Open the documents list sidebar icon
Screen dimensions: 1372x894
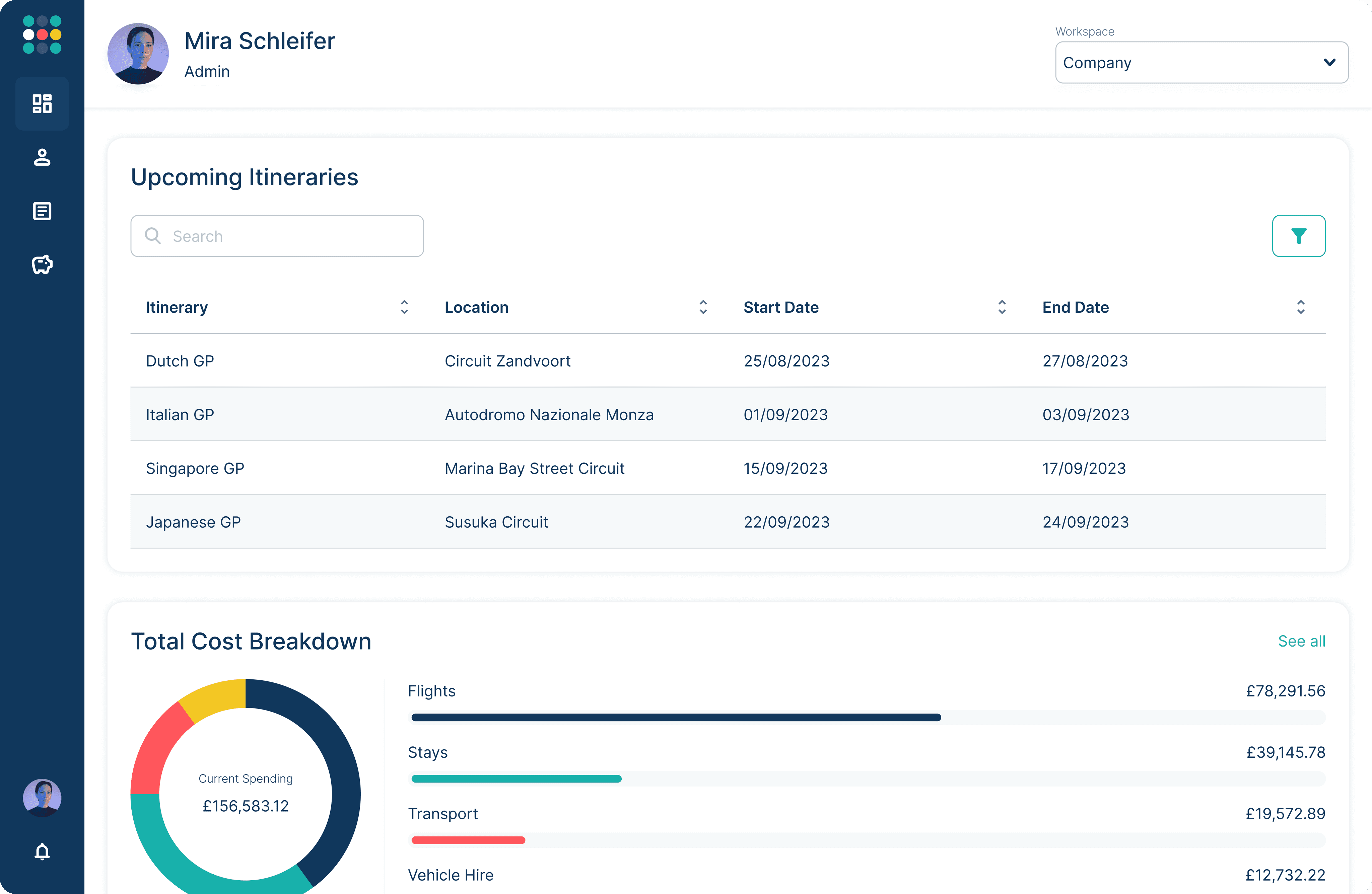coord(42,211)
